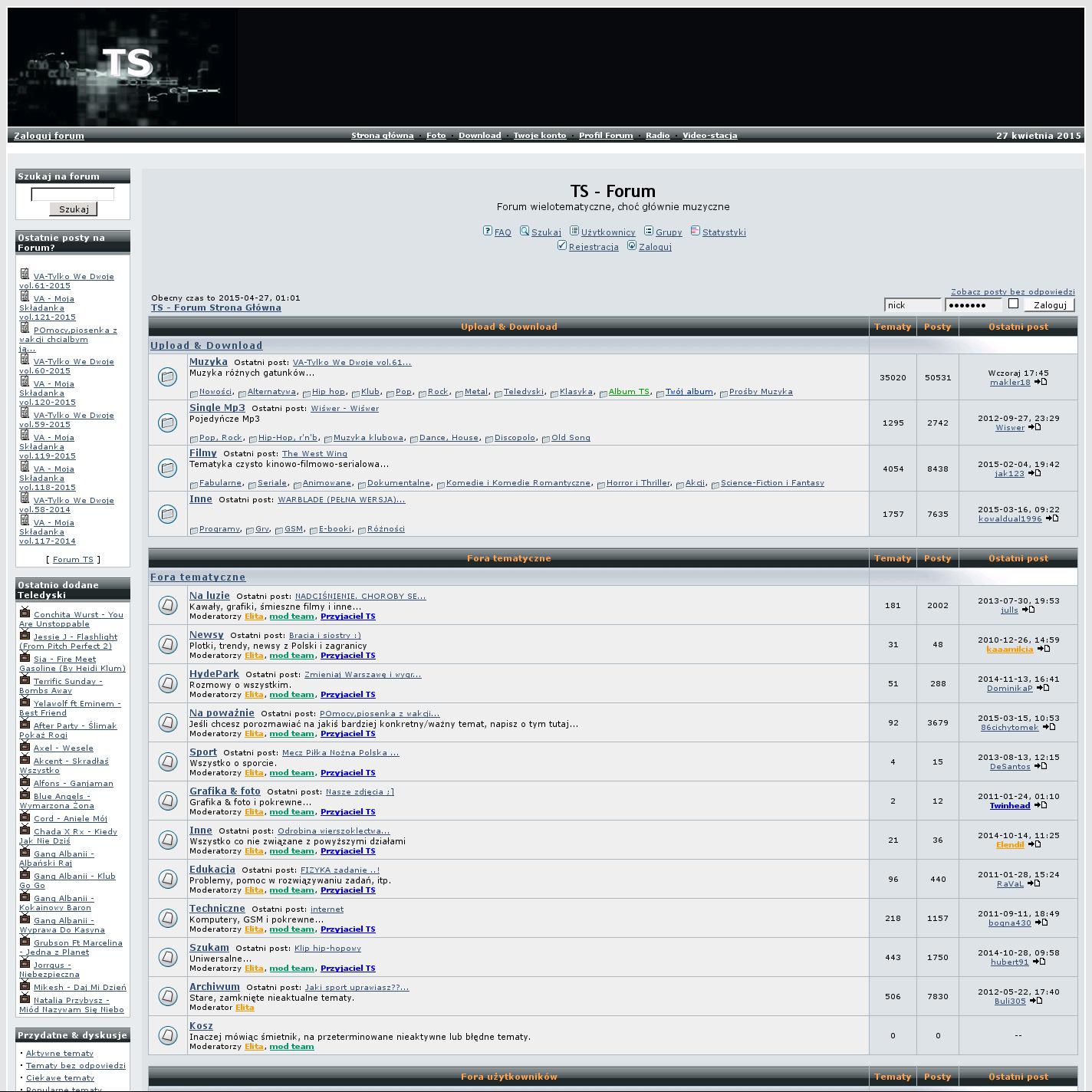Click the TS logo banner
Image resolution: width=1092 pixels, height=1092 pixels.
pos(123,67)
